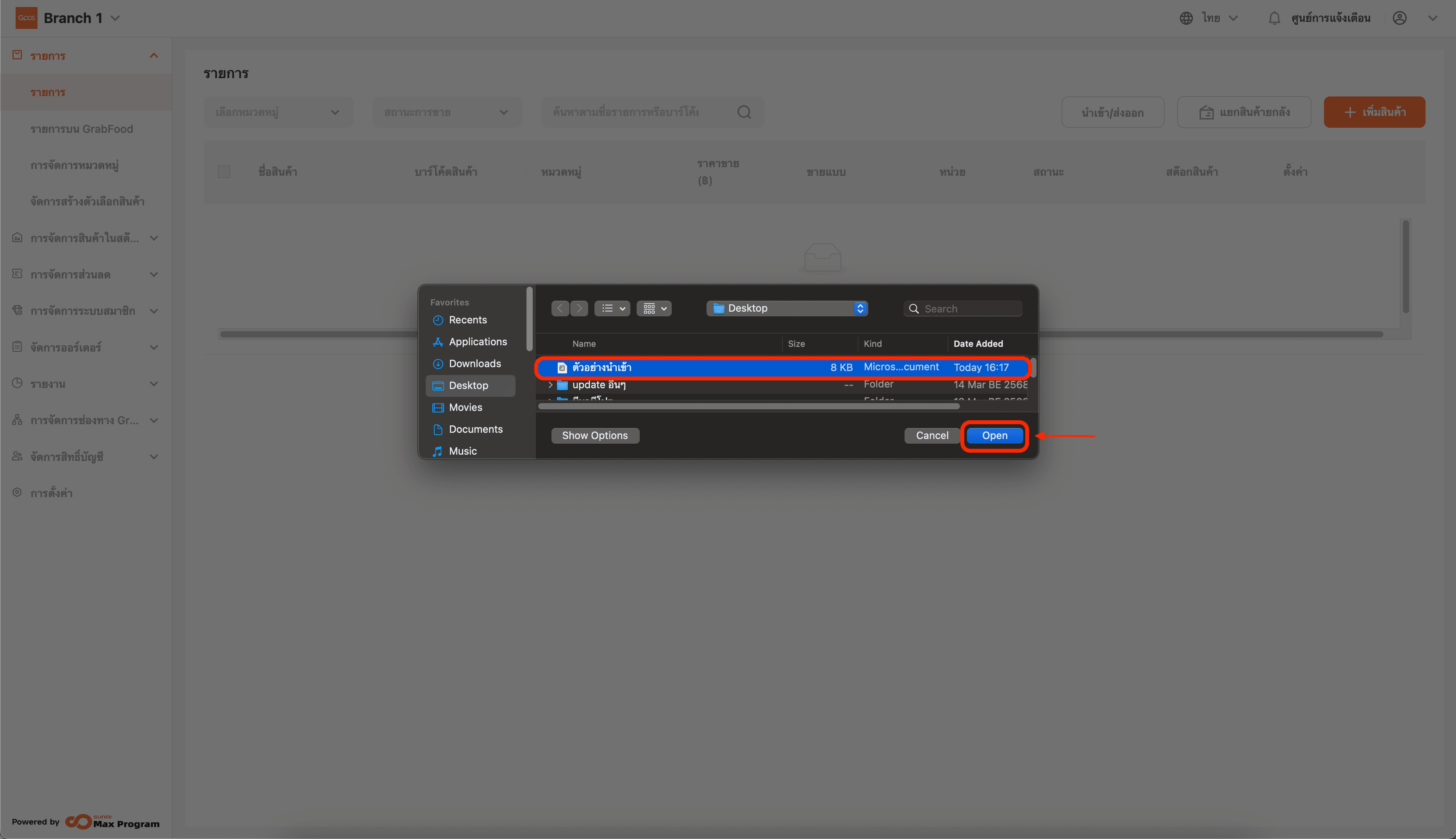1456x839 pixels.
Task: Open the เลือกหมวดหมู่ category dropdown
Action: point(278,112)
